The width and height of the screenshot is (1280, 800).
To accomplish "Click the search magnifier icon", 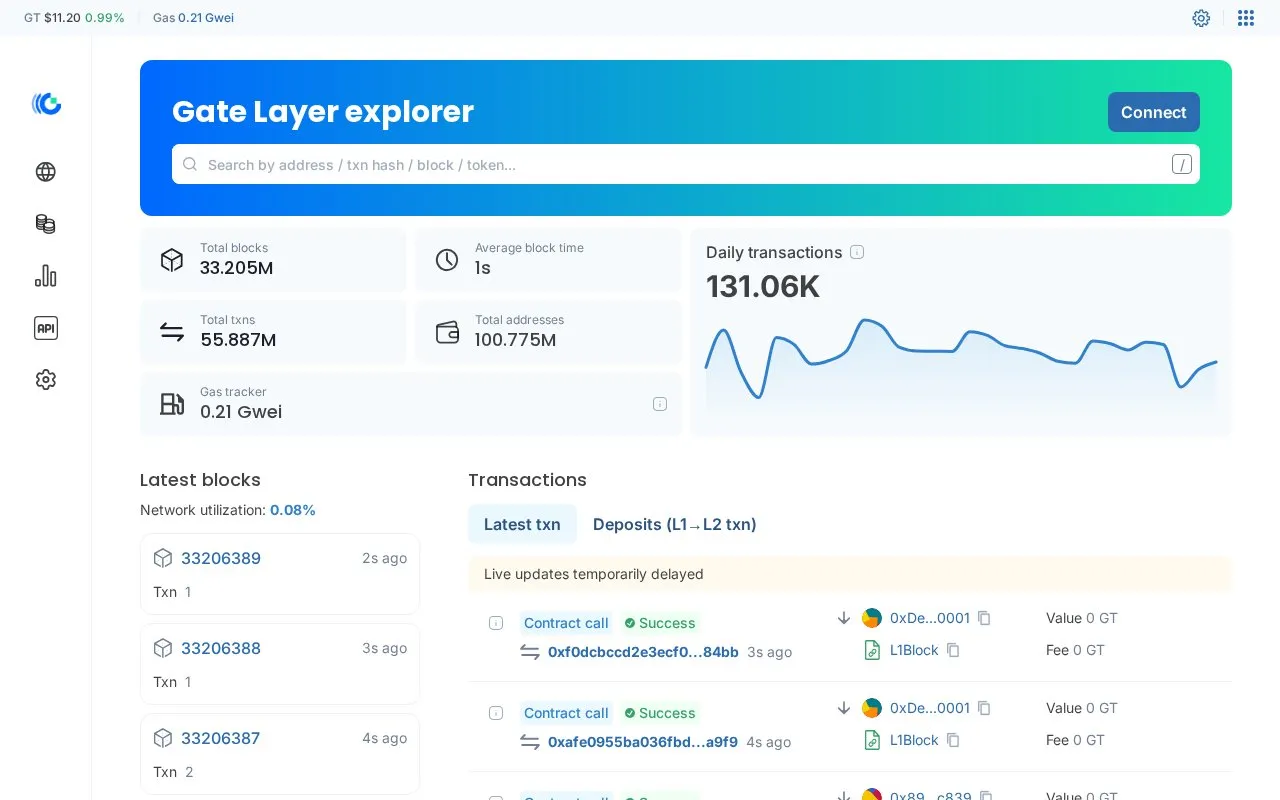I will click(x=190, y=164).
